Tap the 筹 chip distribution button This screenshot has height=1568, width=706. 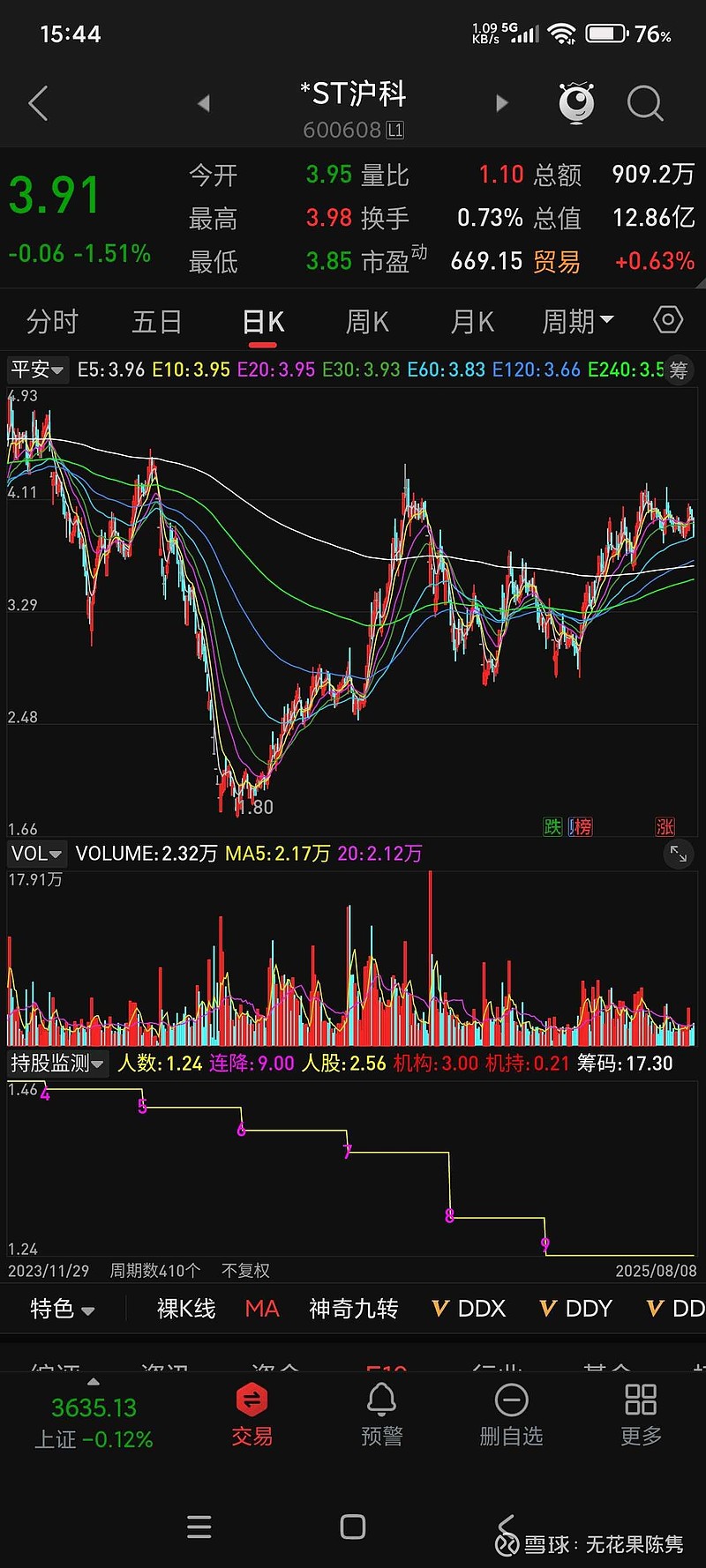tap(679, 370)
